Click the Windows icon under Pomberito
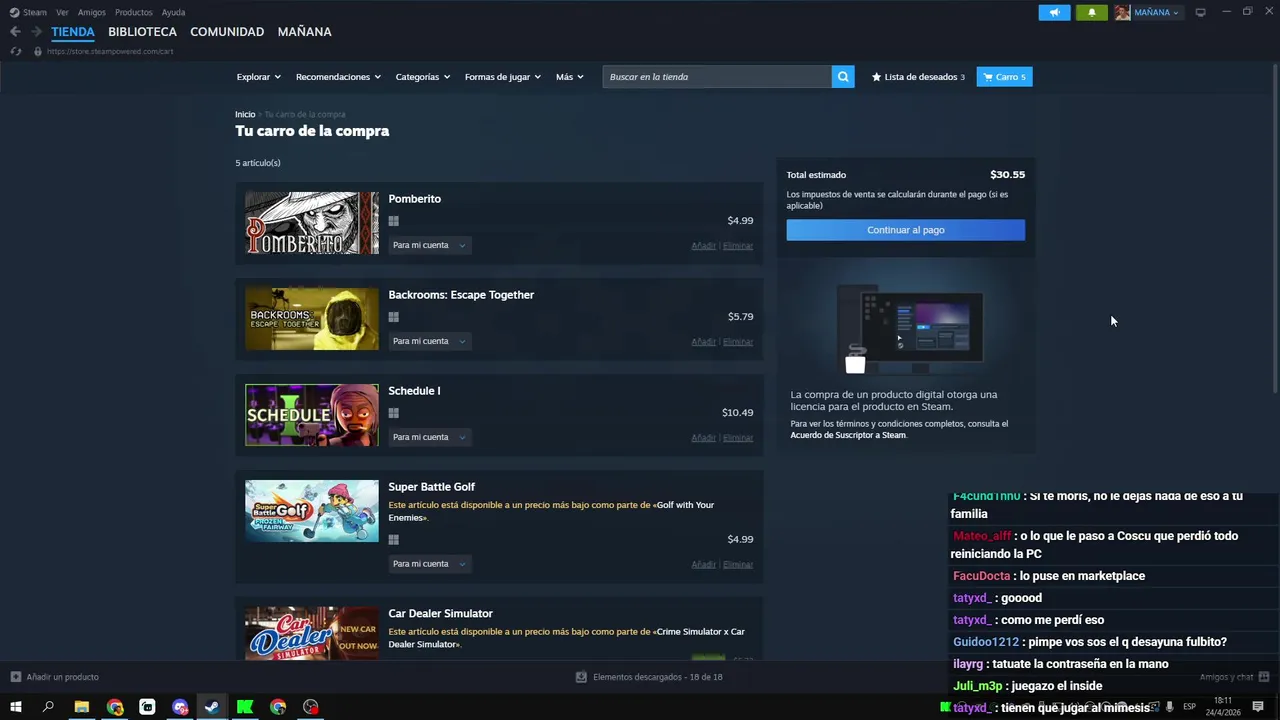This screenshot has height=720, width=1280. 394,222
